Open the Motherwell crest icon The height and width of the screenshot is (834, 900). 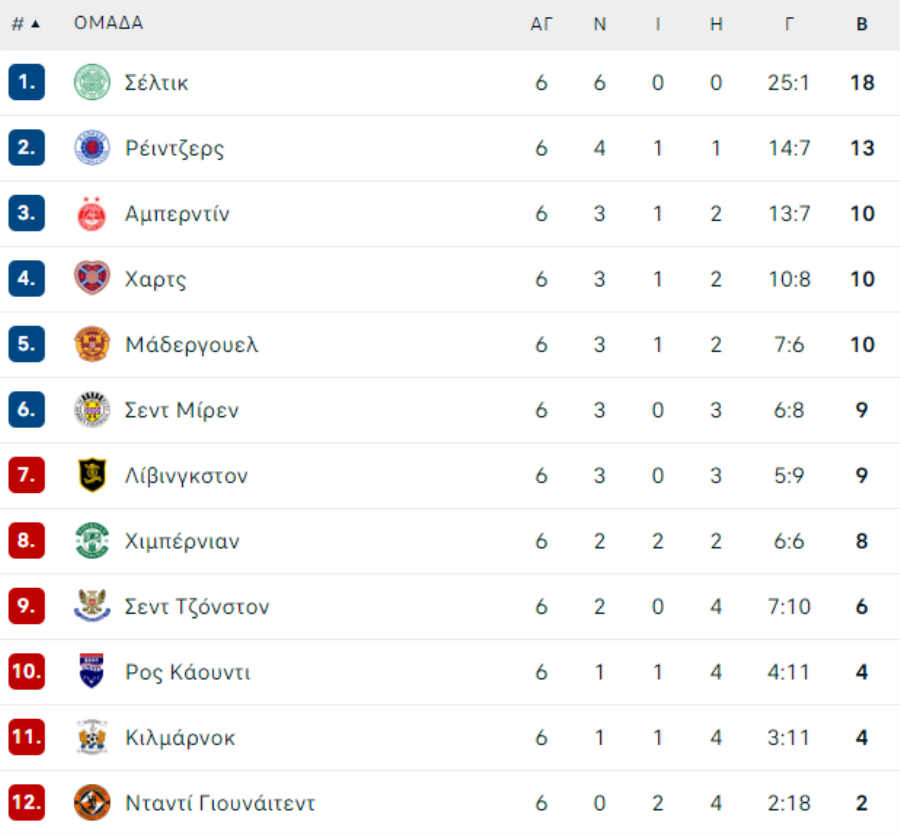point(92,344)
